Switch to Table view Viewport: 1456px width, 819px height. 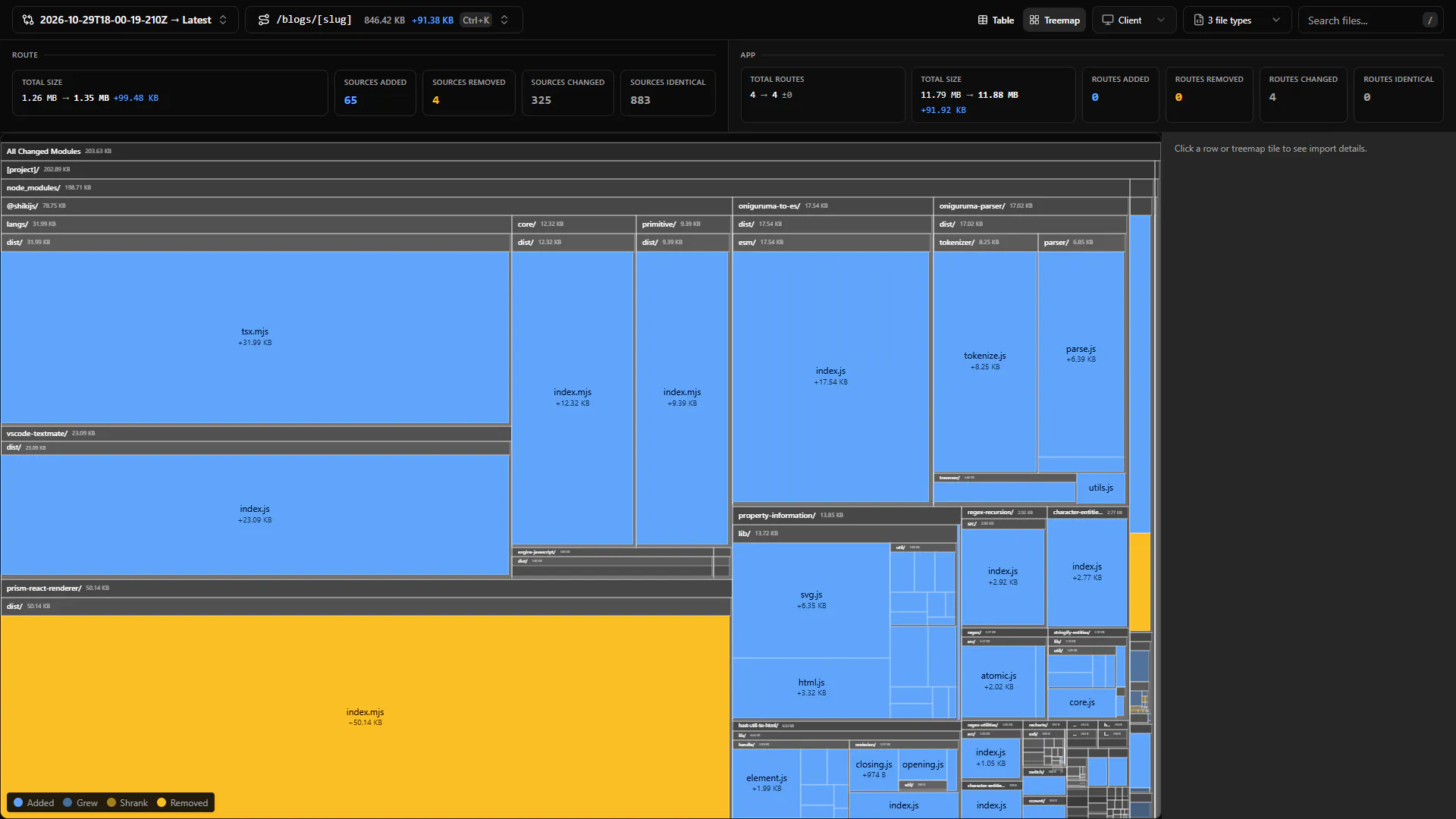click(996, 20)
